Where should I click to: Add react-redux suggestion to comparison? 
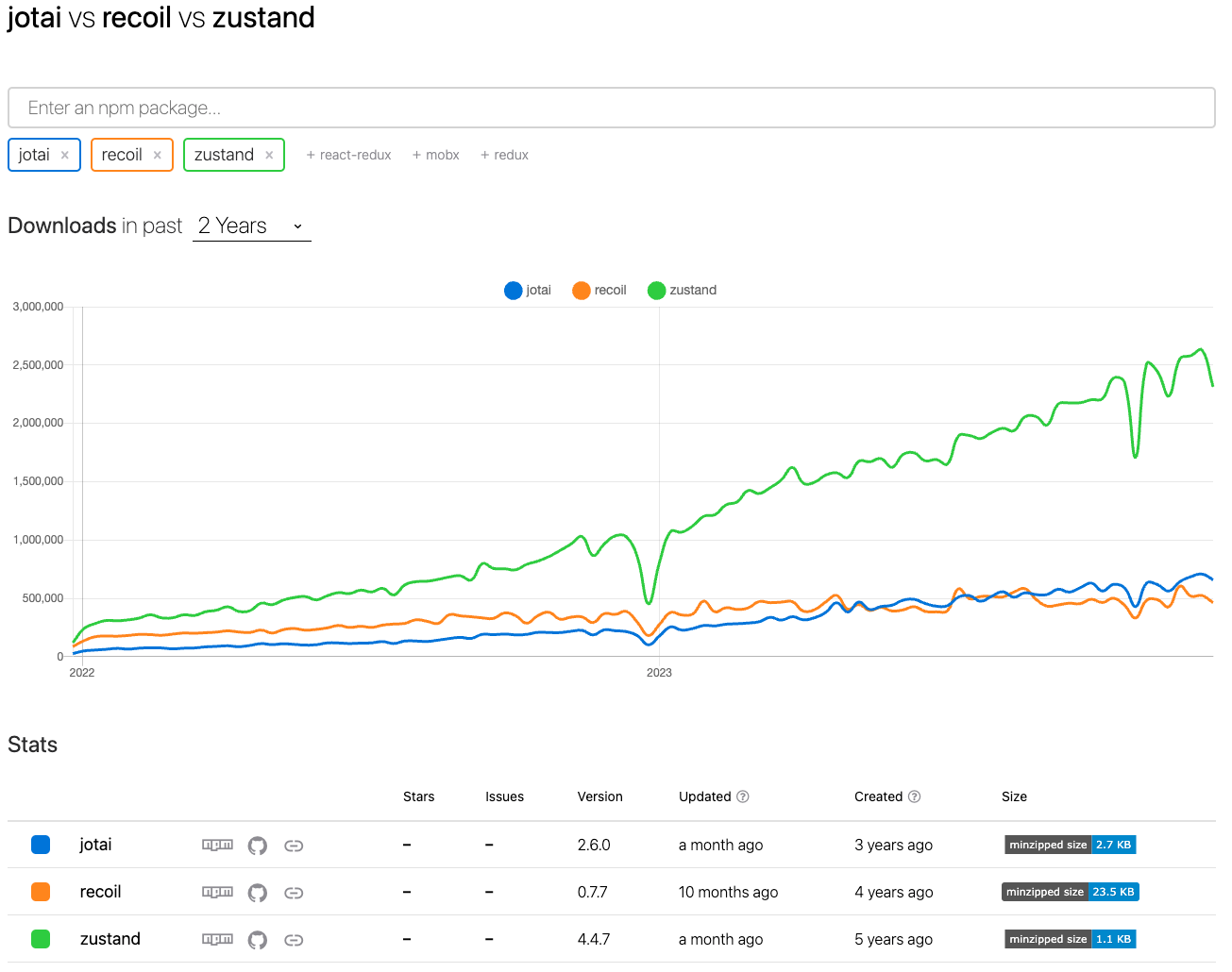(348, 156)
